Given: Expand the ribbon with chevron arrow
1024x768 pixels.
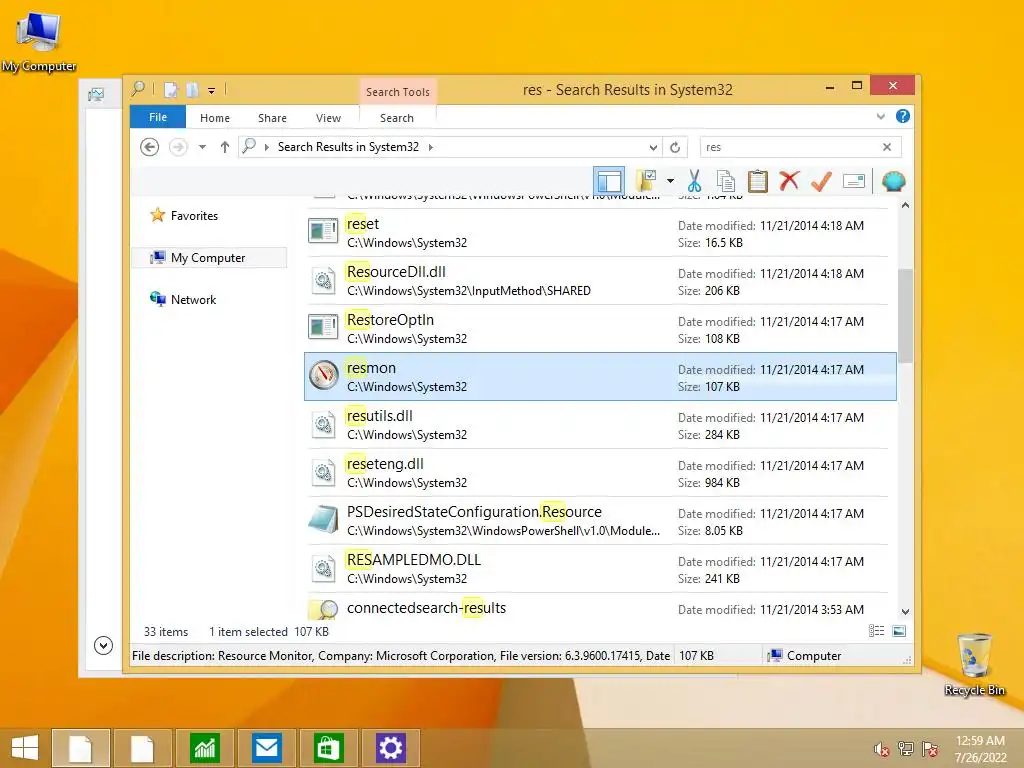Looking at the screenshot, I should 880,117.
